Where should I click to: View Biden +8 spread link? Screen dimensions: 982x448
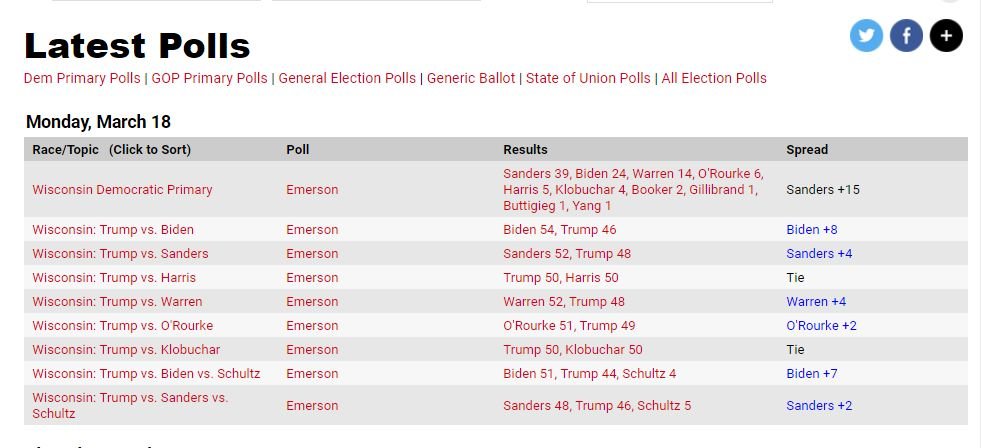[812, 230]
